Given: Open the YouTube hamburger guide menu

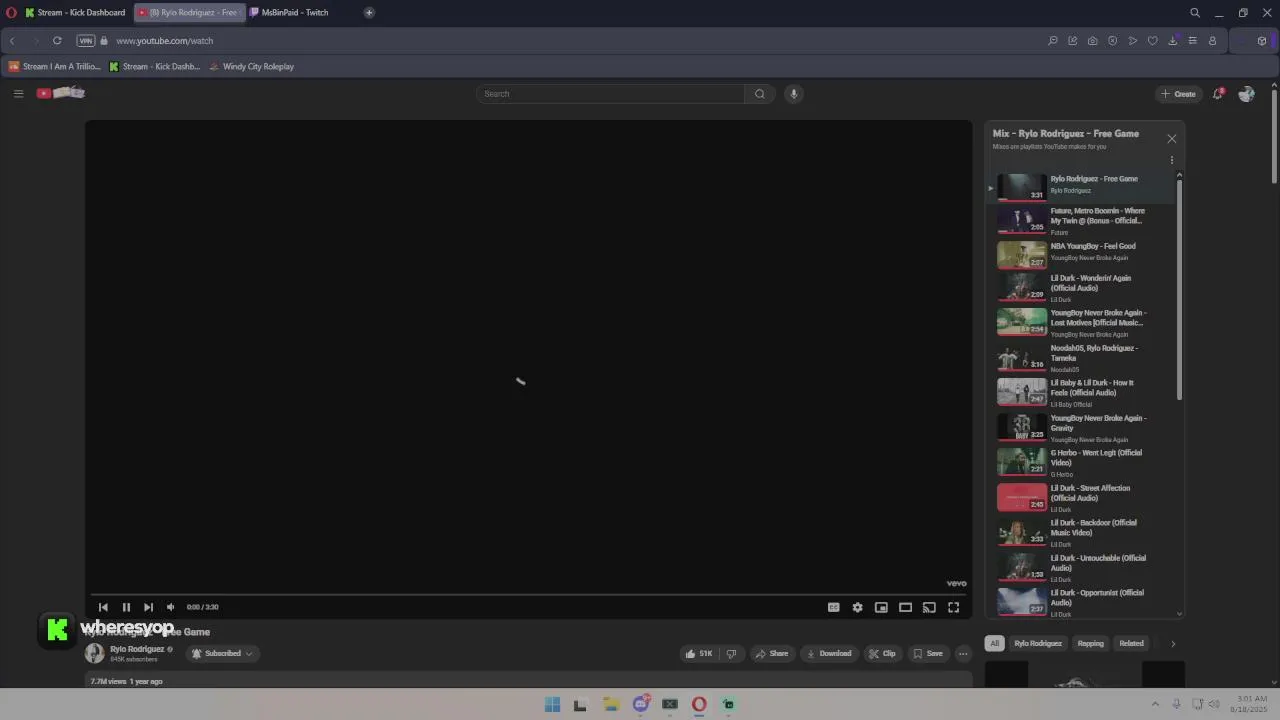Looking at the screenshot, I should 18,93.
